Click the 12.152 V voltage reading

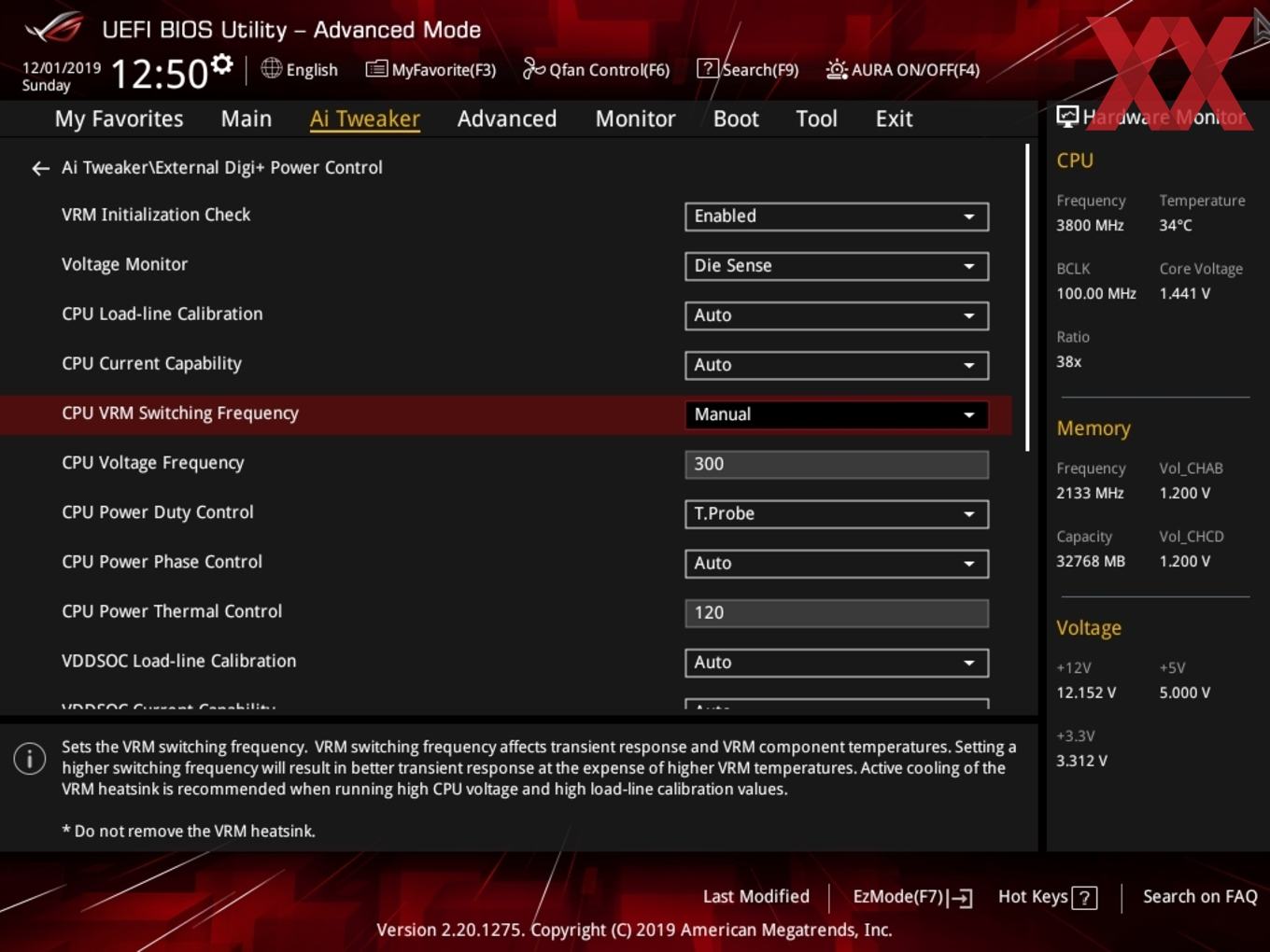pyautogui.click(x=1086, y=693)
